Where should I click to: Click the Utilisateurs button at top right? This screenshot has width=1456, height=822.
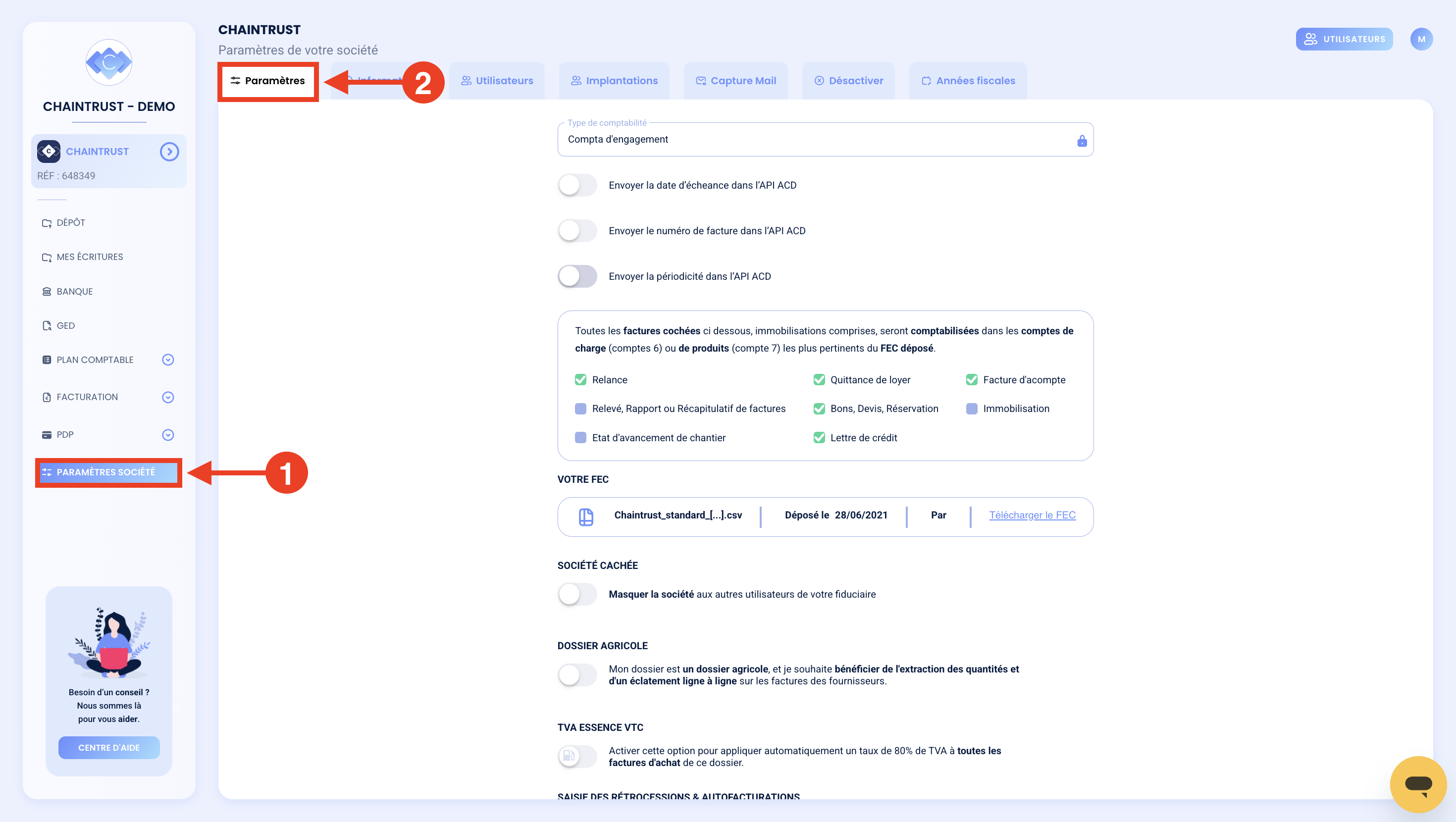pyautogui.click(x=1344, y=39)
